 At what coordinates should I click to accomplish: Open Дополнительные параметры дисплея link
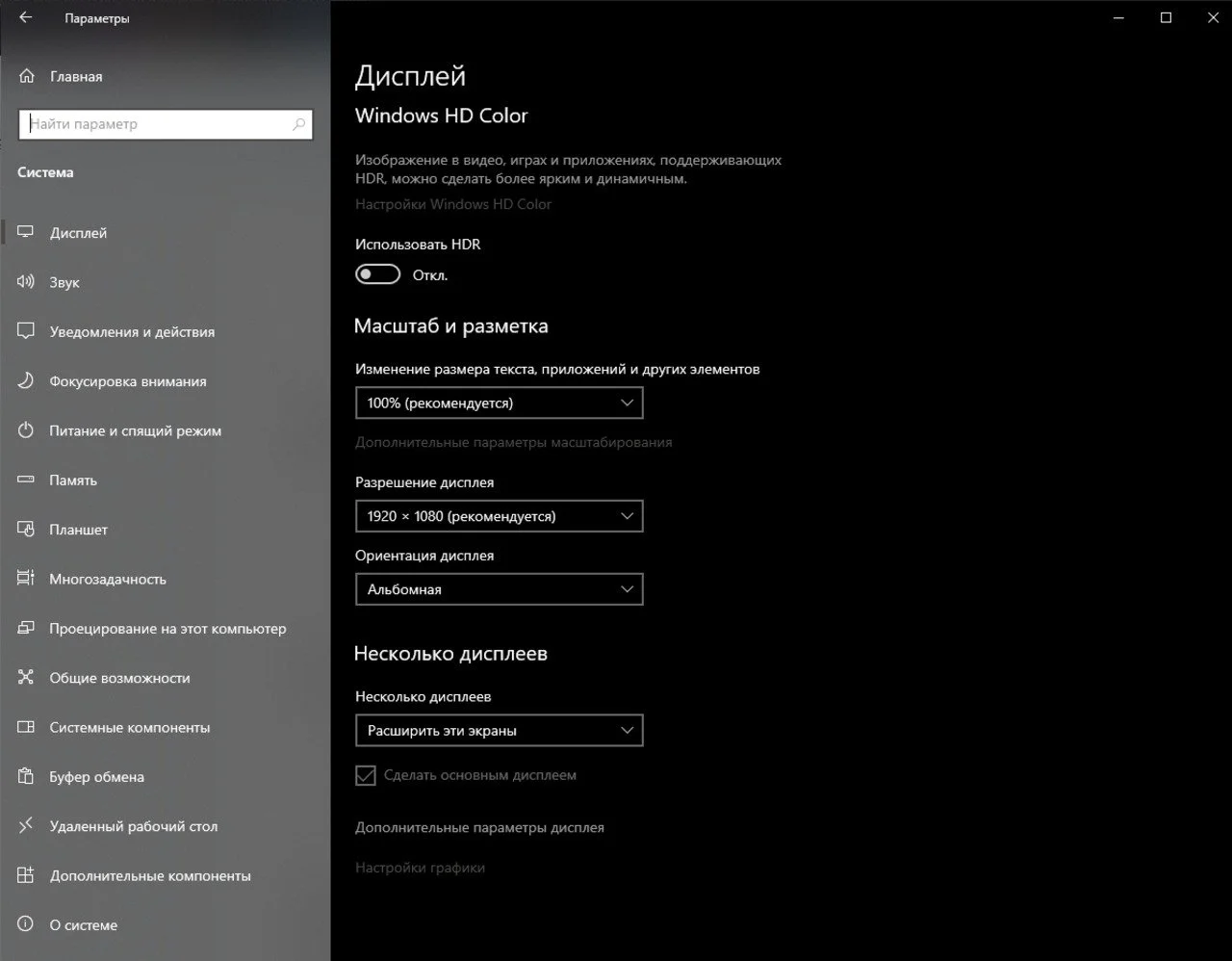[479, 827]
